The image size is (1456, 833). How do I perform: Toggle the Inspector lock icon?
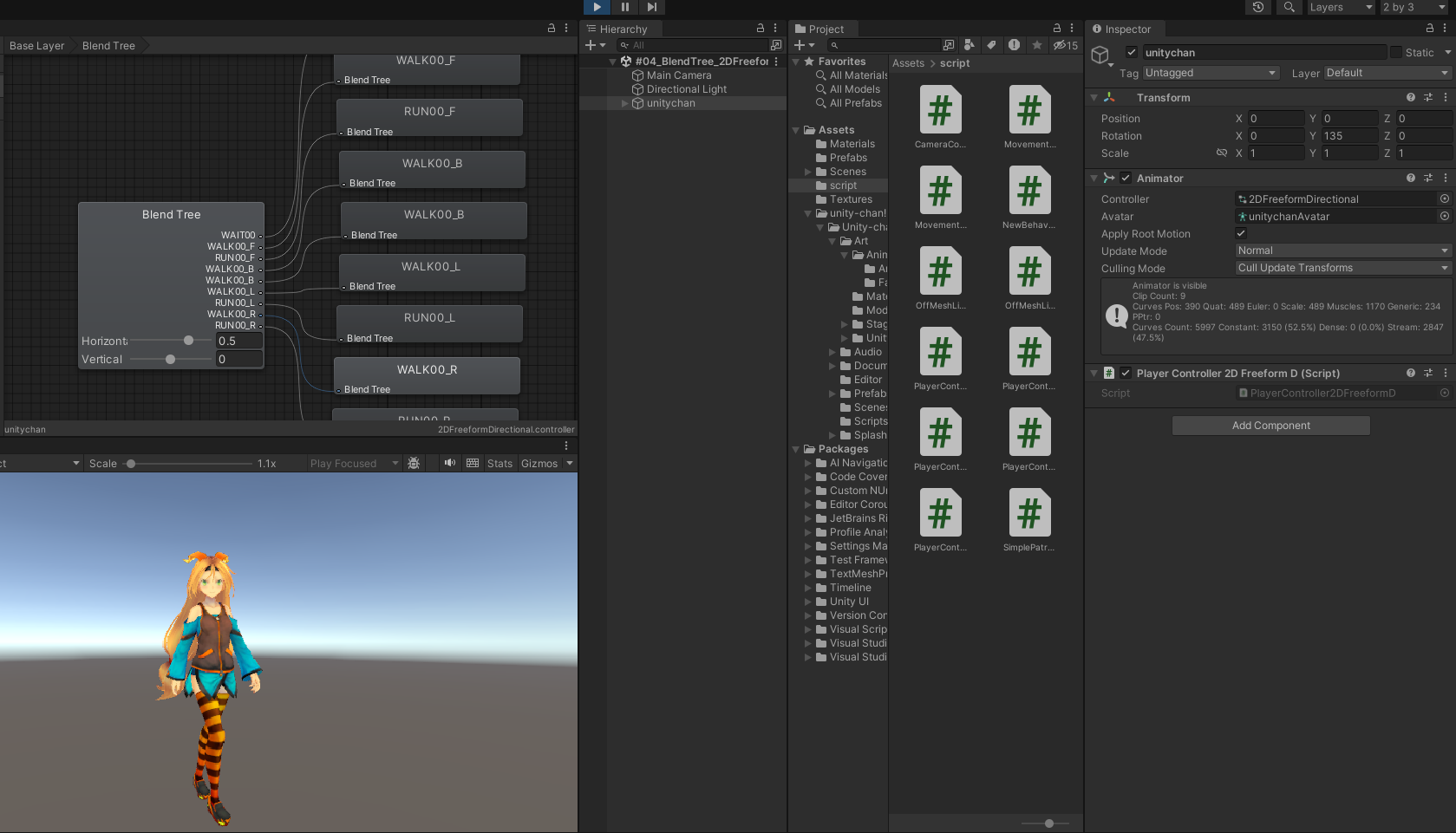point(1430,28)
